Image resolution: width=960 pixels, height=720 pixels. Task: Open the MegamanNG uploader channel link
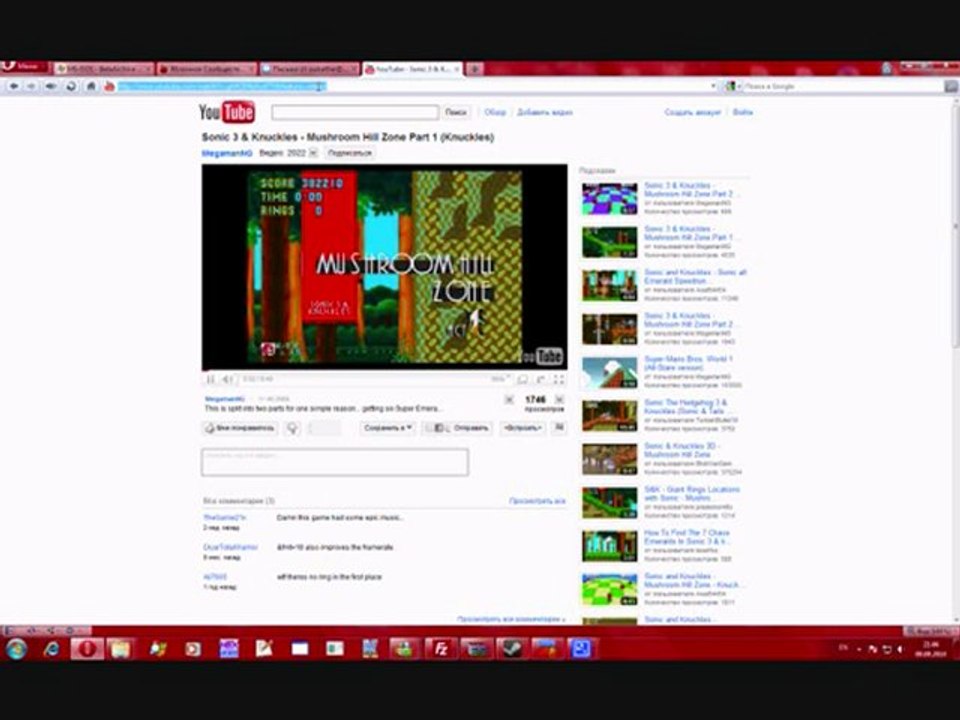227,153
